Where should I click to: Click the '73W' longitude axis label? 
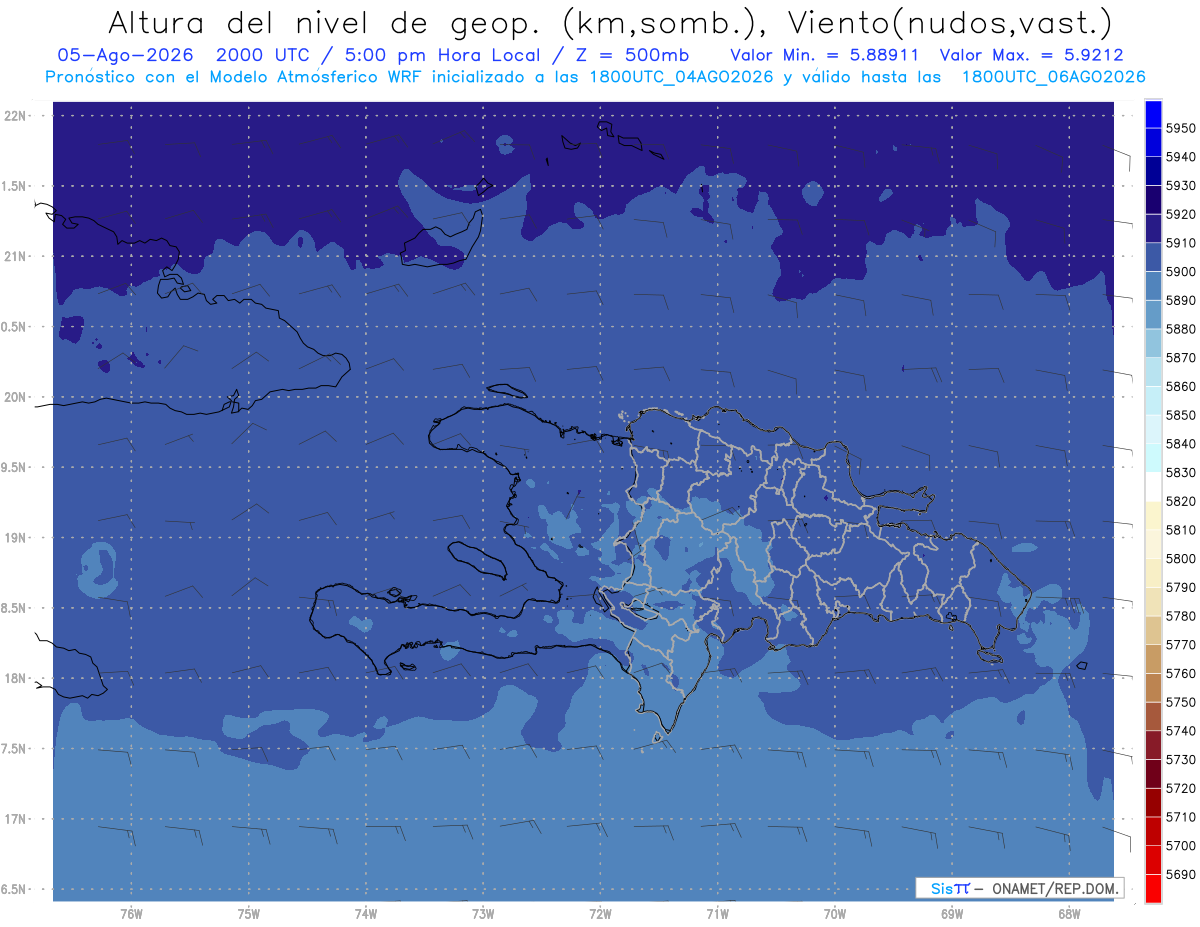[x=482, y=913]
